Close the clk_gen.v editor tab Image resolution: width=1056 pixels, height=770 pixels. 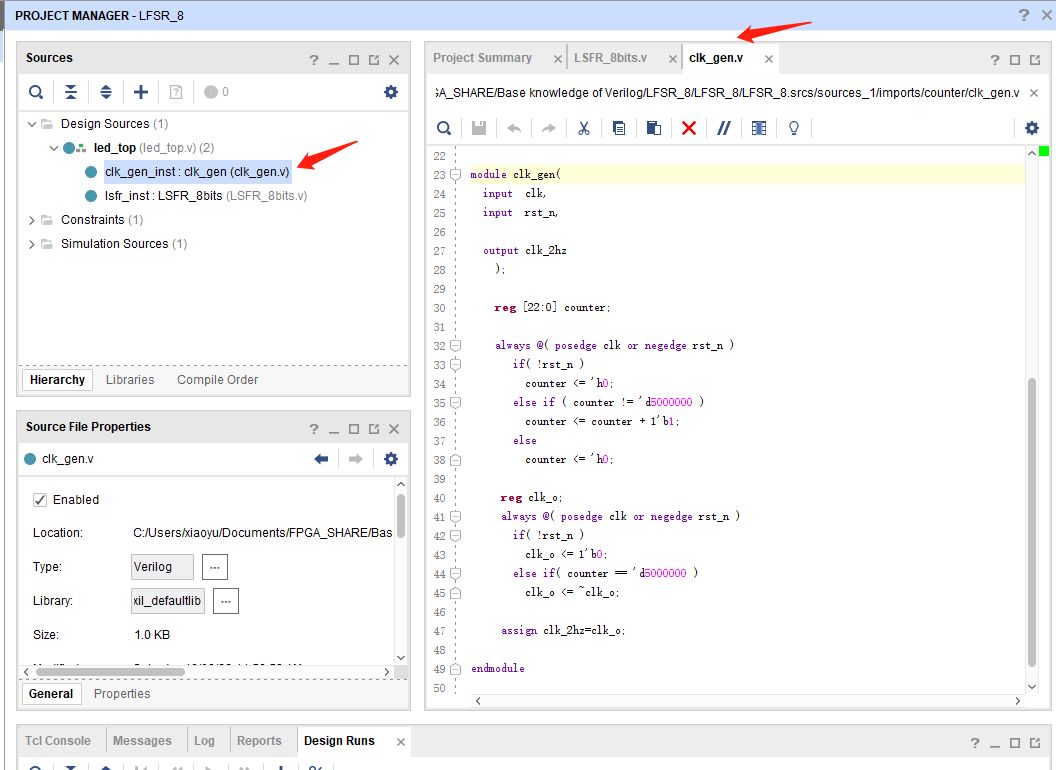(768, 59)
